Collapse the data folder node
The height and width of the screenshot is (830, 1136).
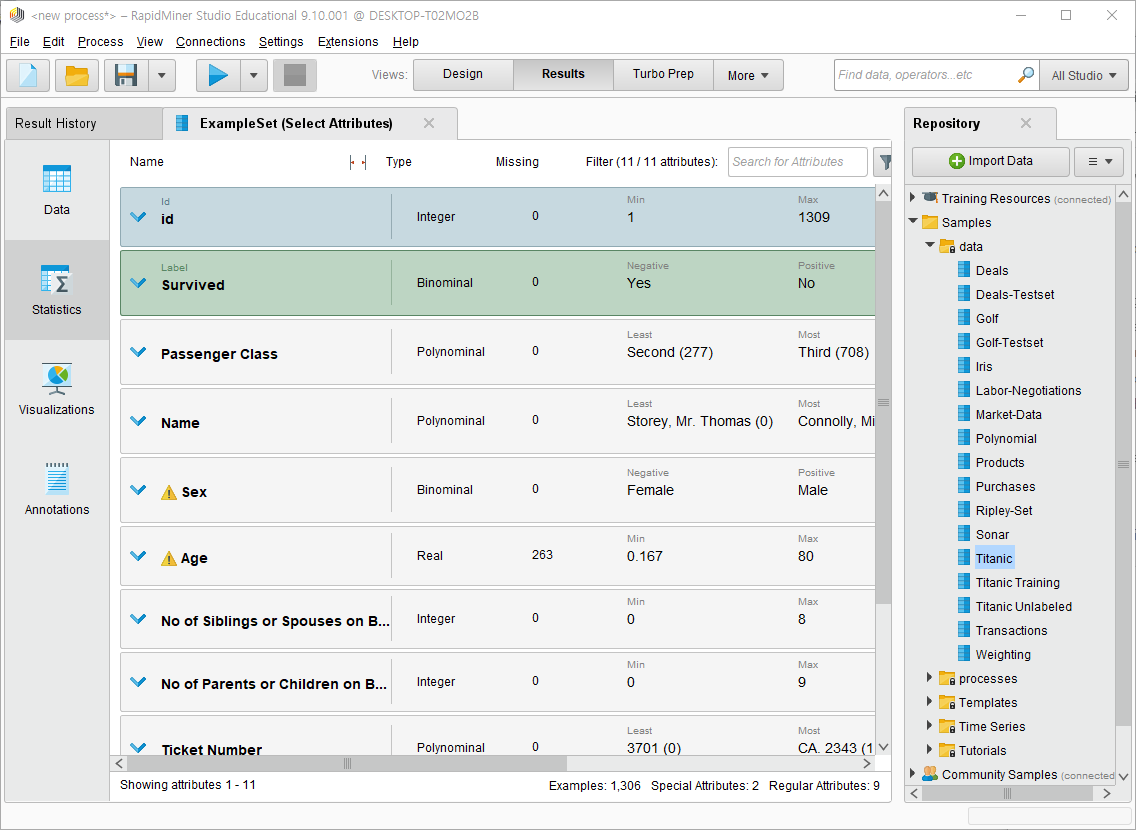pos(930,245)
